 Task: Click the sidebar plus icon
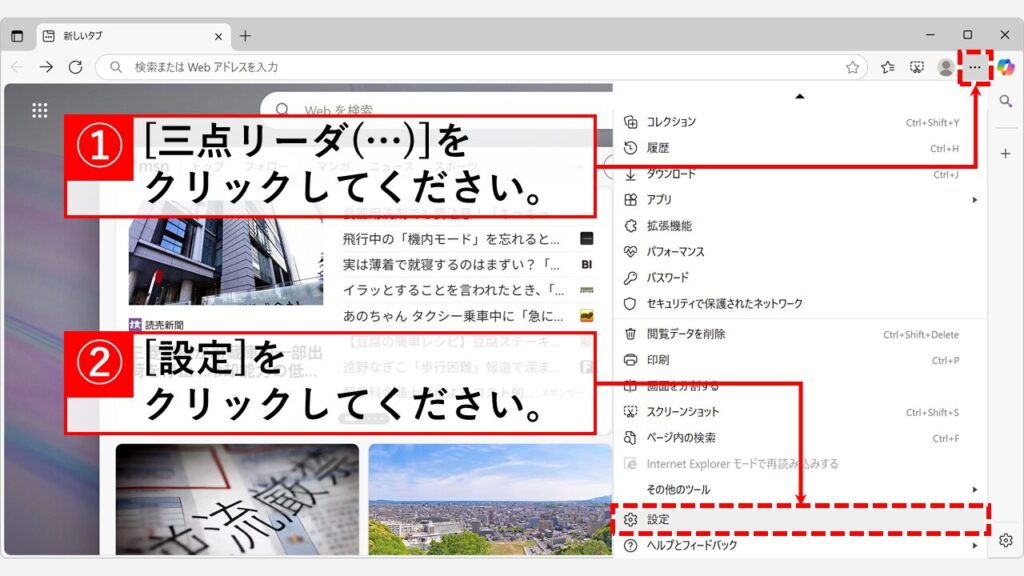(1006, 153)
